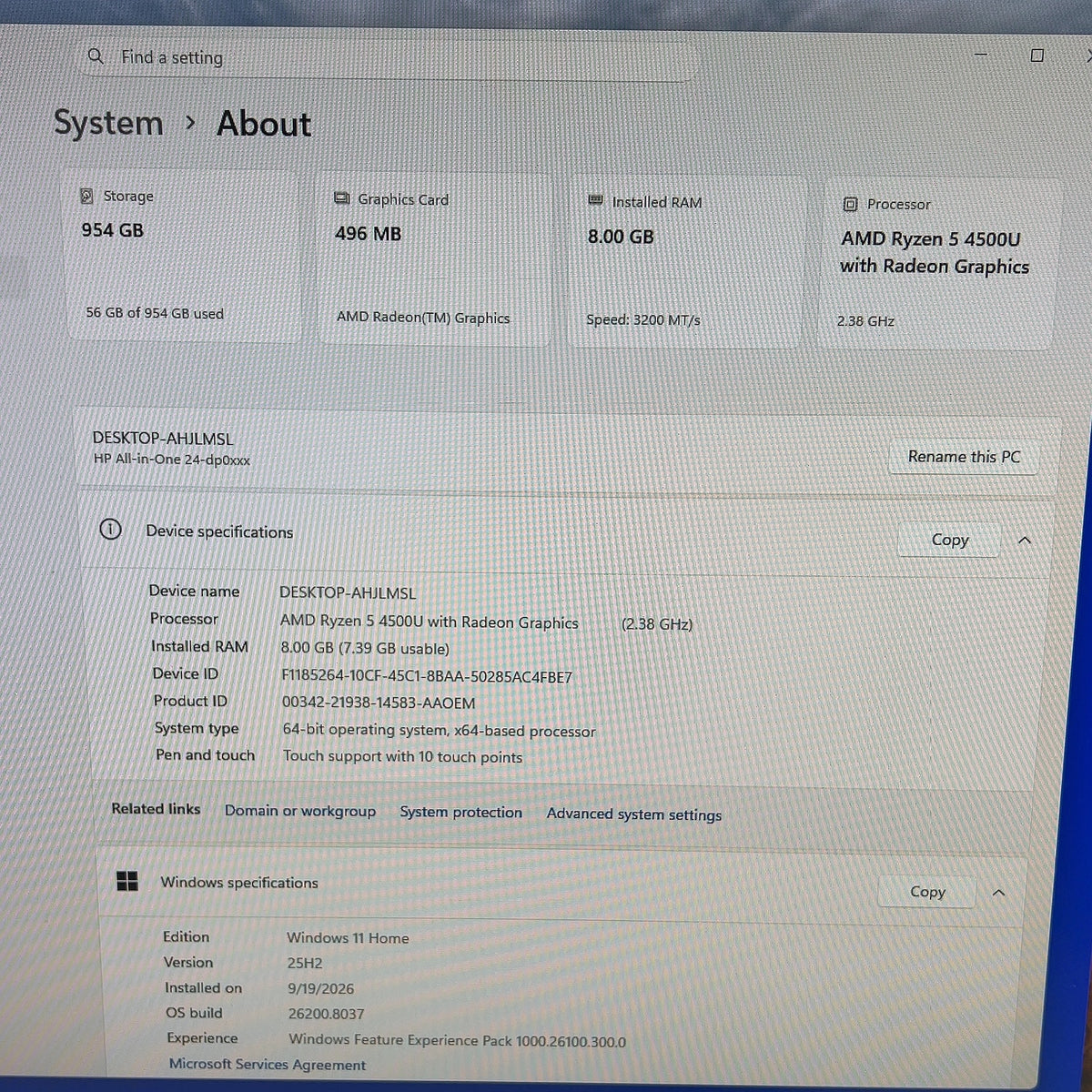Click the Device specifications info icon

(110, 530)
